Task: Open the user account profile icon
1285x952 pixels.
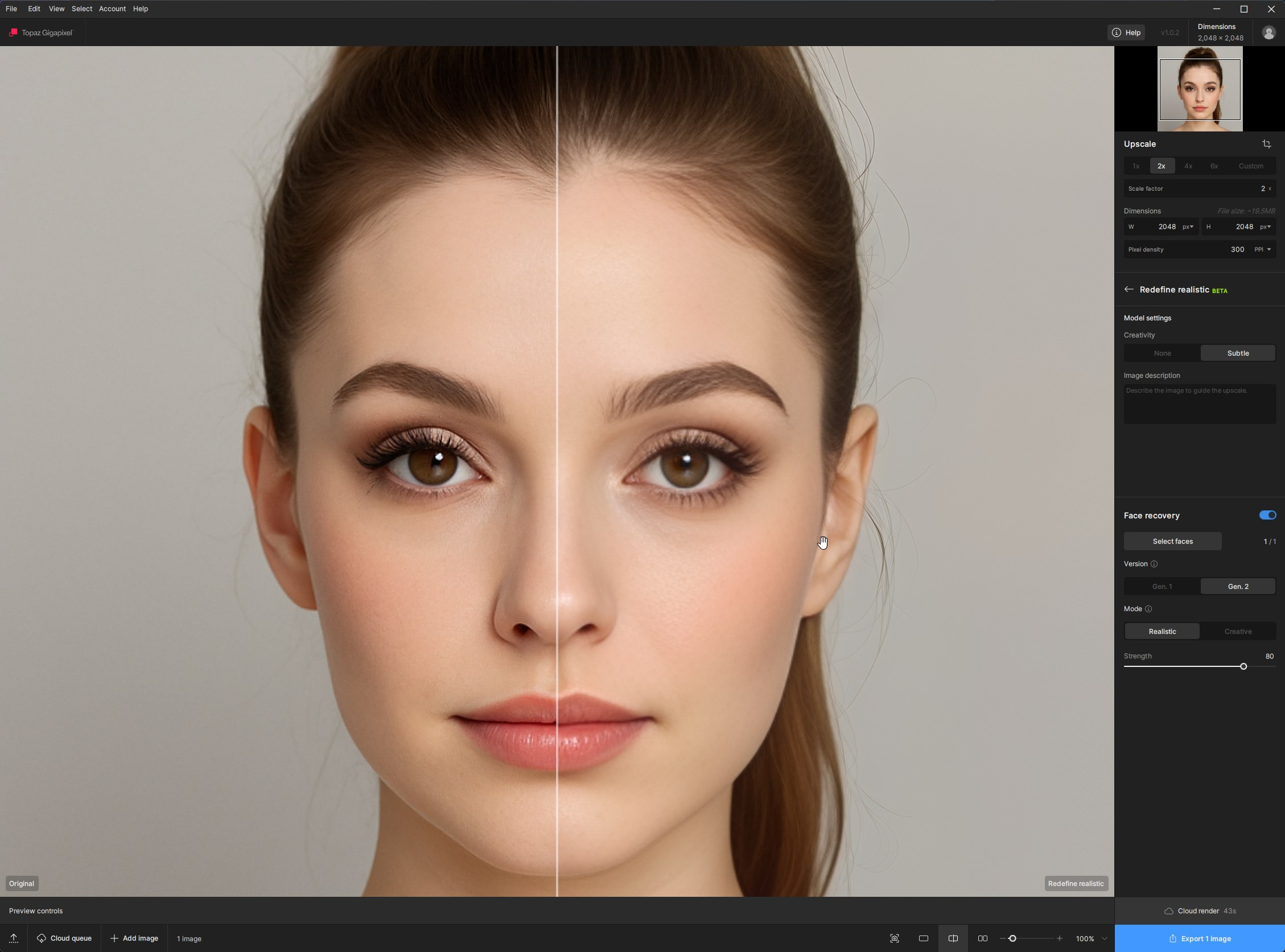Action: 1268,33
